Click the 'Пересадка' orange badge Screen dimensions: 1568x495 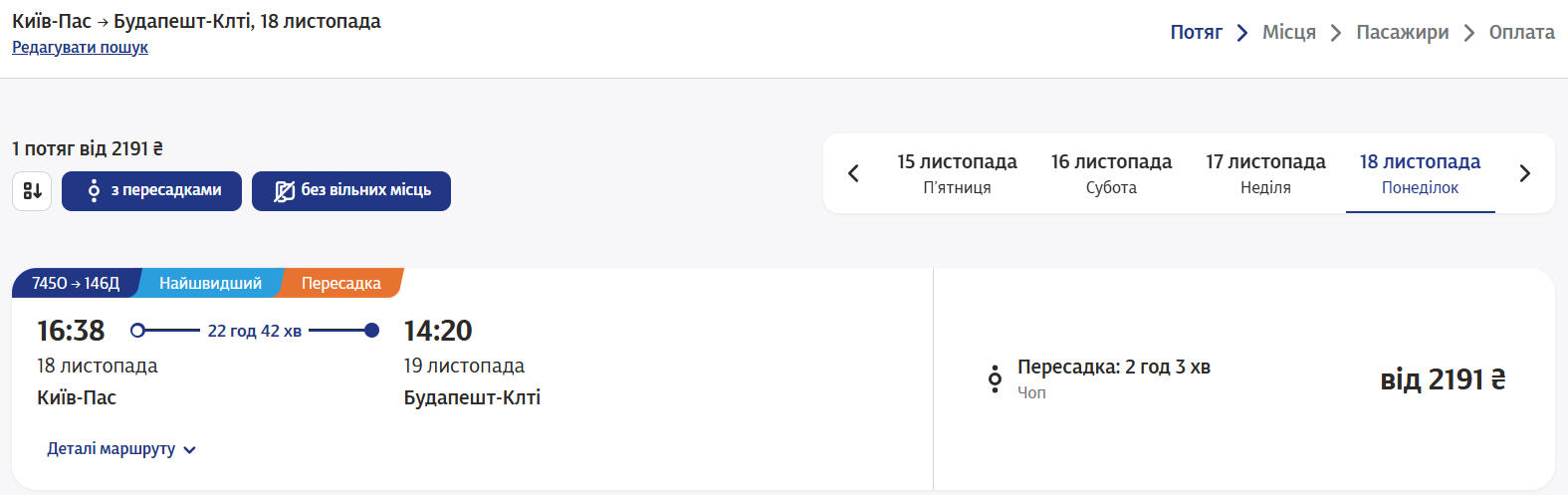pos(340,283)
